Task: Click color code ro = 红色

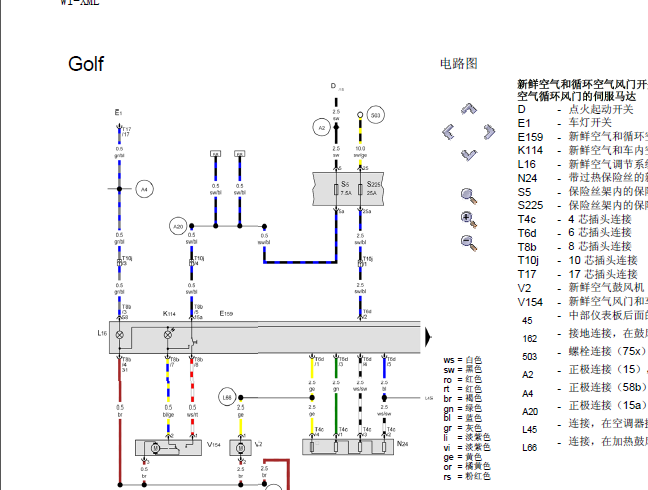Action: pyautogui.click(x=462, y=379)
